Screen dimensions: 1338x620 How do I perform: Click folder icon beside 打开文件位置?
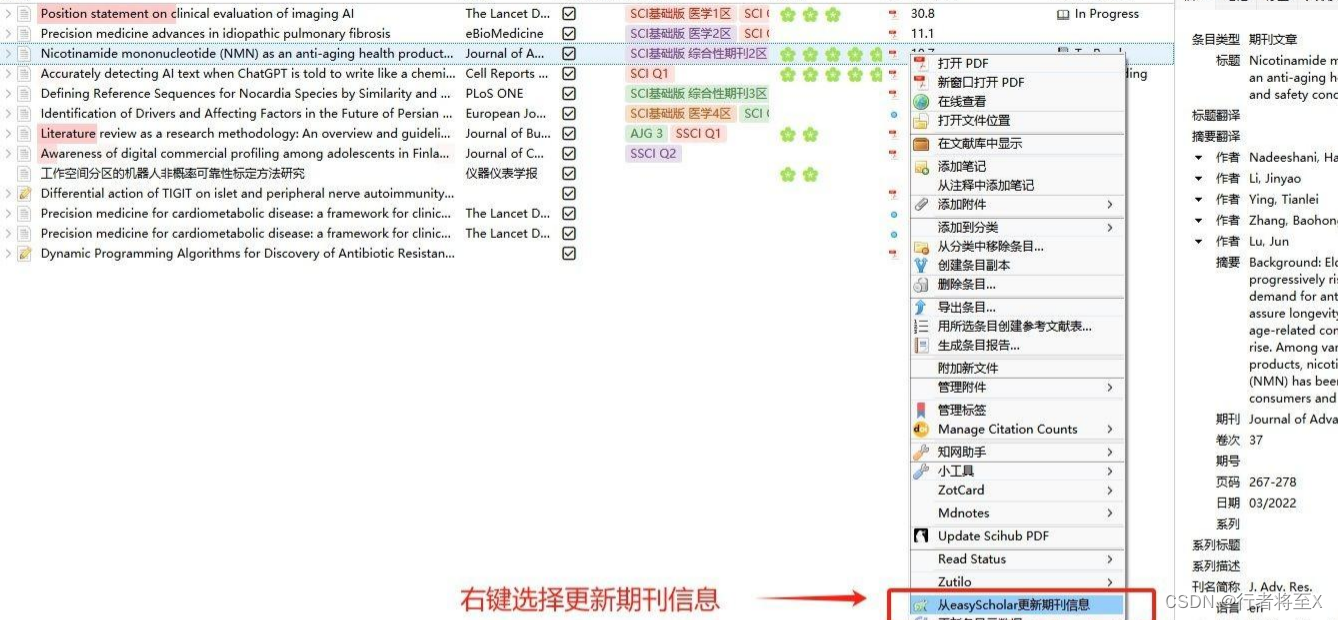[x=921, y=120]
